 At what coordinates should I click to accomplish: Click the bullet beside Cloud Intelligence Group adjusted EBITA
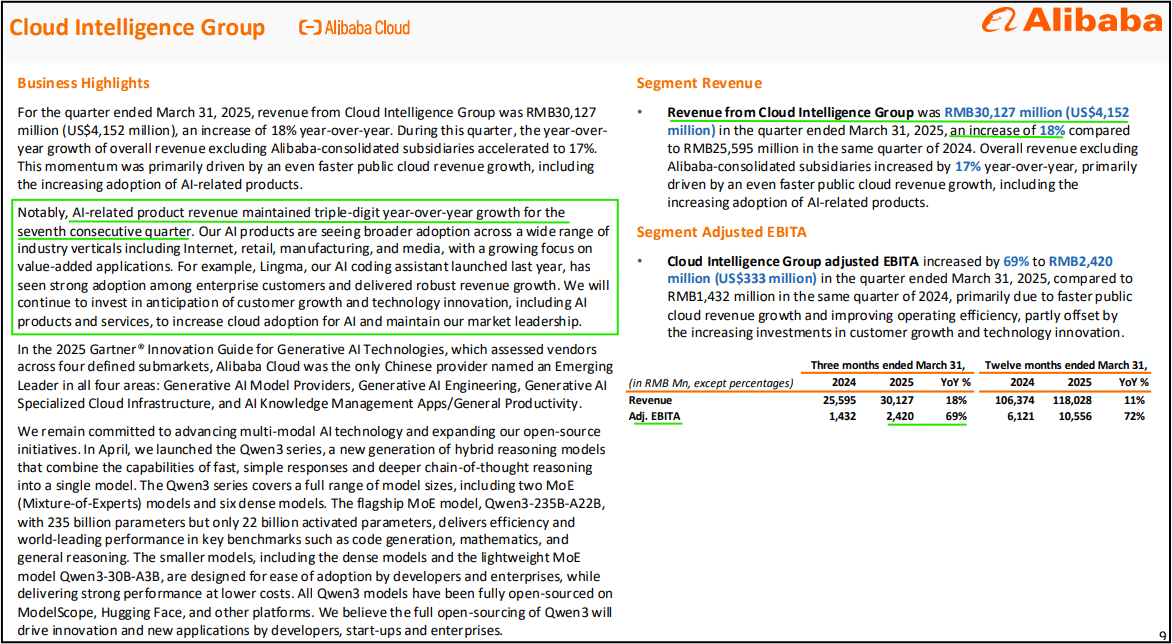point(639,262)
